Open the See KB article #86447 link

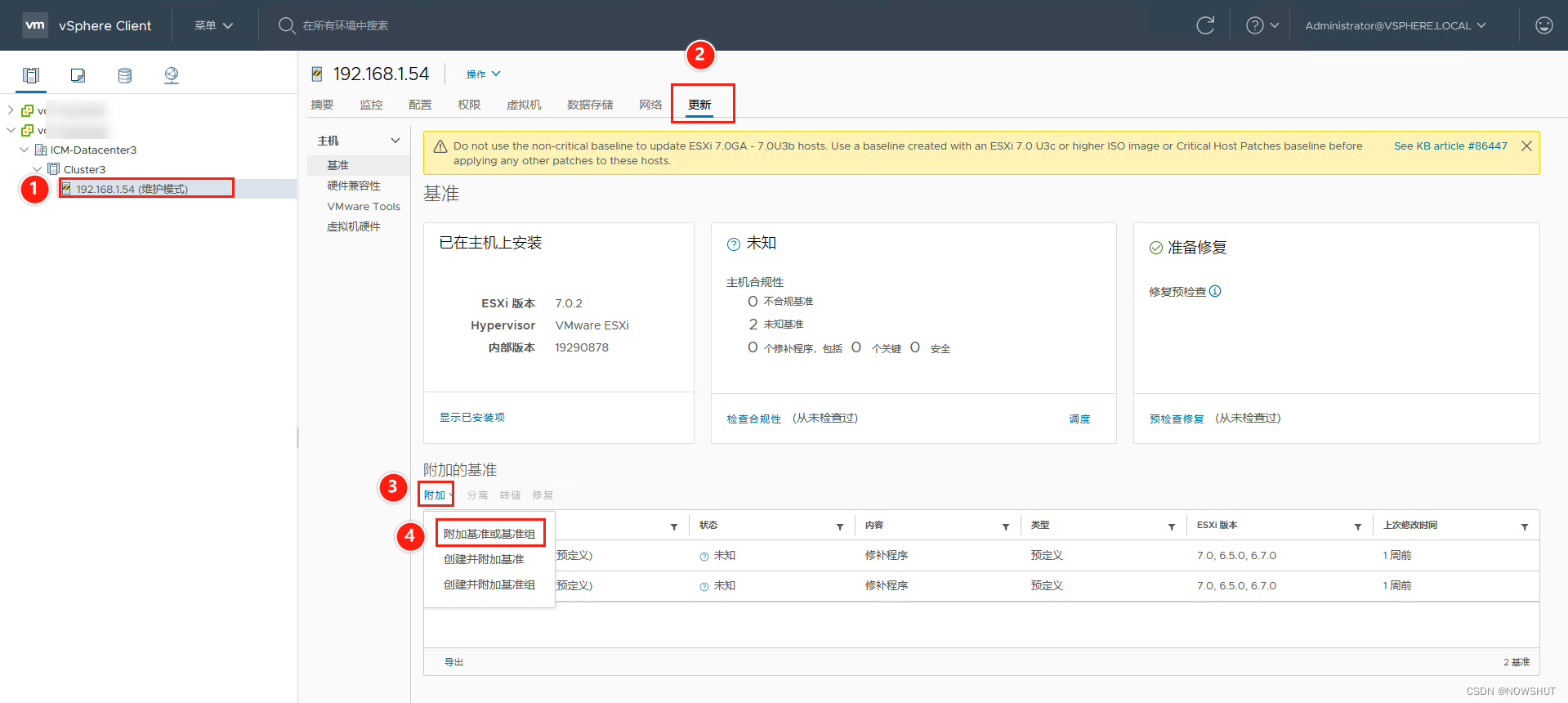tap(1450, 146)
